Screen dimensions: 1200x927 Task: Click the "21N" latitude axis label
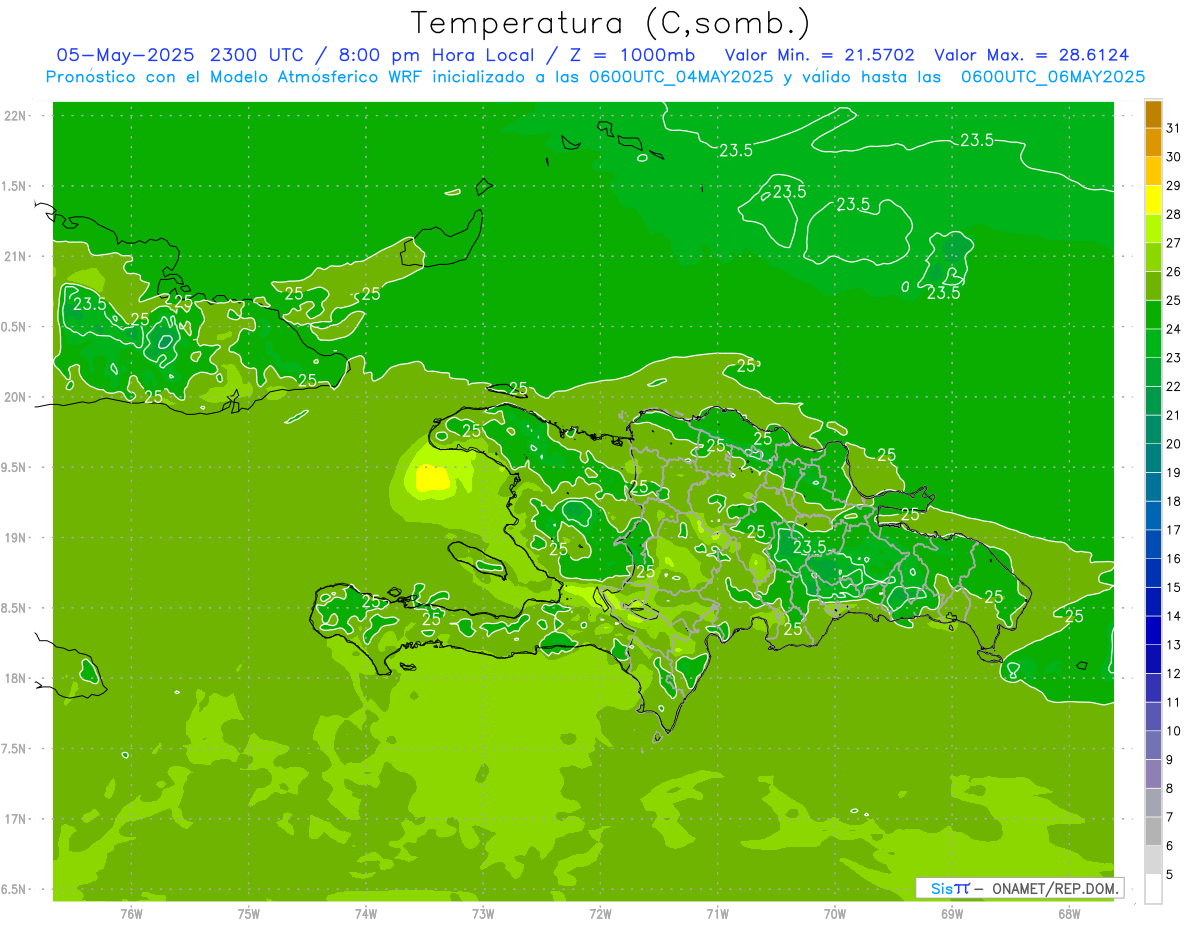[x=14, y=256]
